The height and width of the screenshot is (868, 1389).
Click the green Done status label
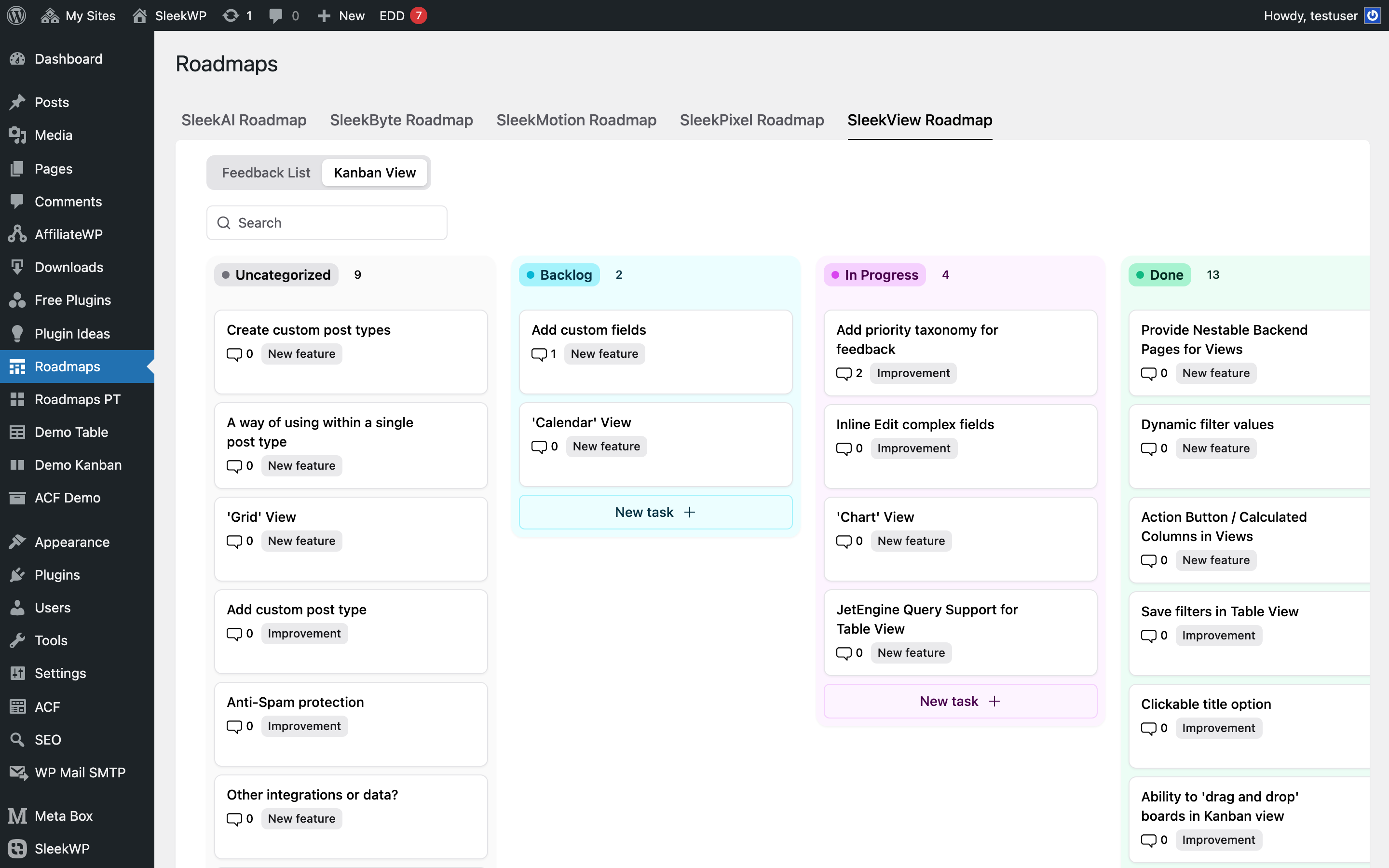click(1159, 275)
